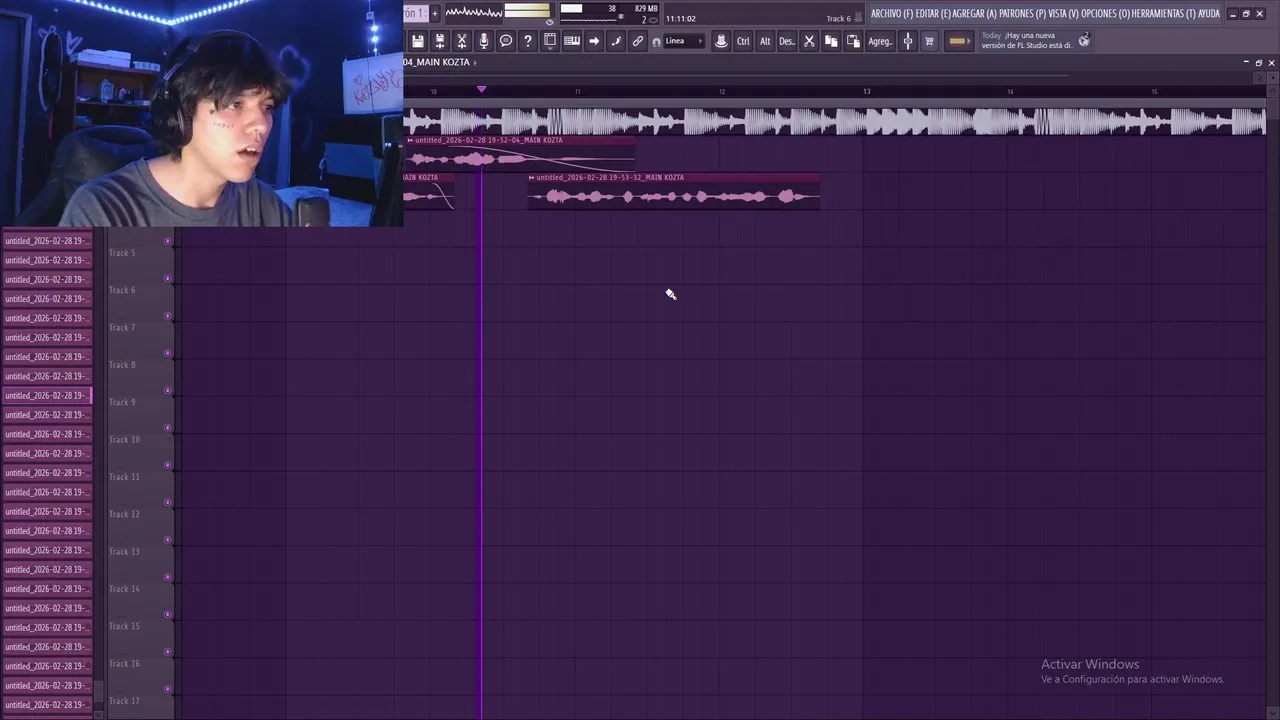Open the news globe notification icon
This screenshot has height=720, width=1280.
click(x=1084, y=40)
